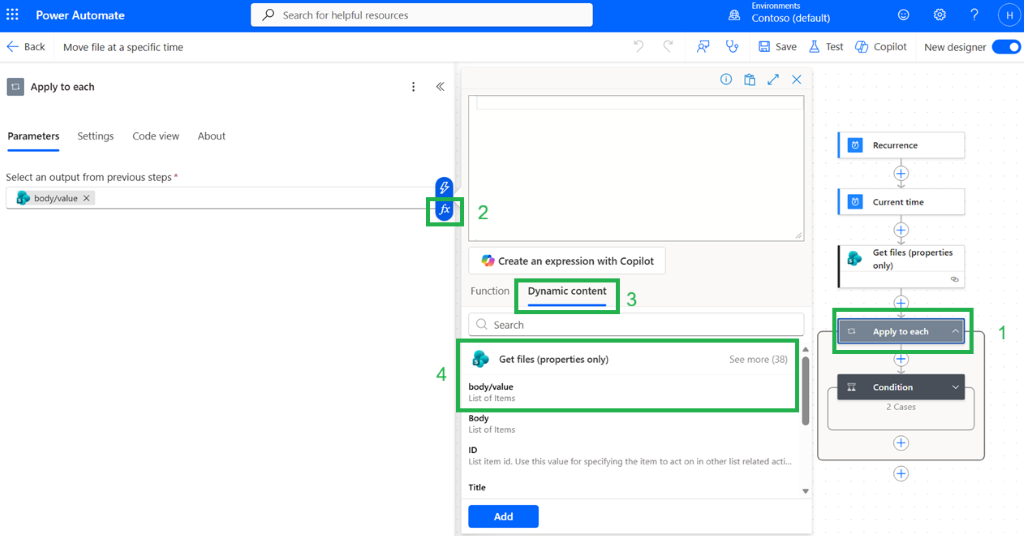Expand the expression editor to full screen

click(773, 80)
